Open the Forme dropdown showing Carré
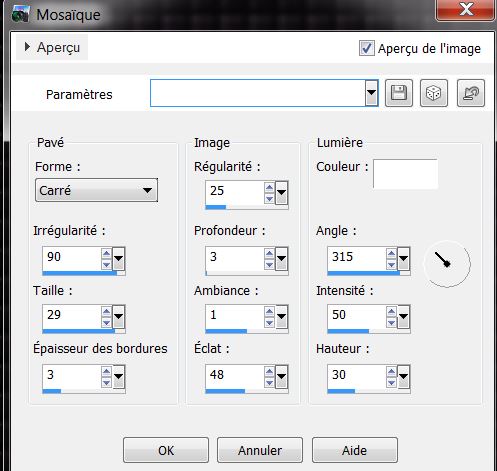Image resolution: width=497 pixels, height=471 pixels. coord(96,190)
